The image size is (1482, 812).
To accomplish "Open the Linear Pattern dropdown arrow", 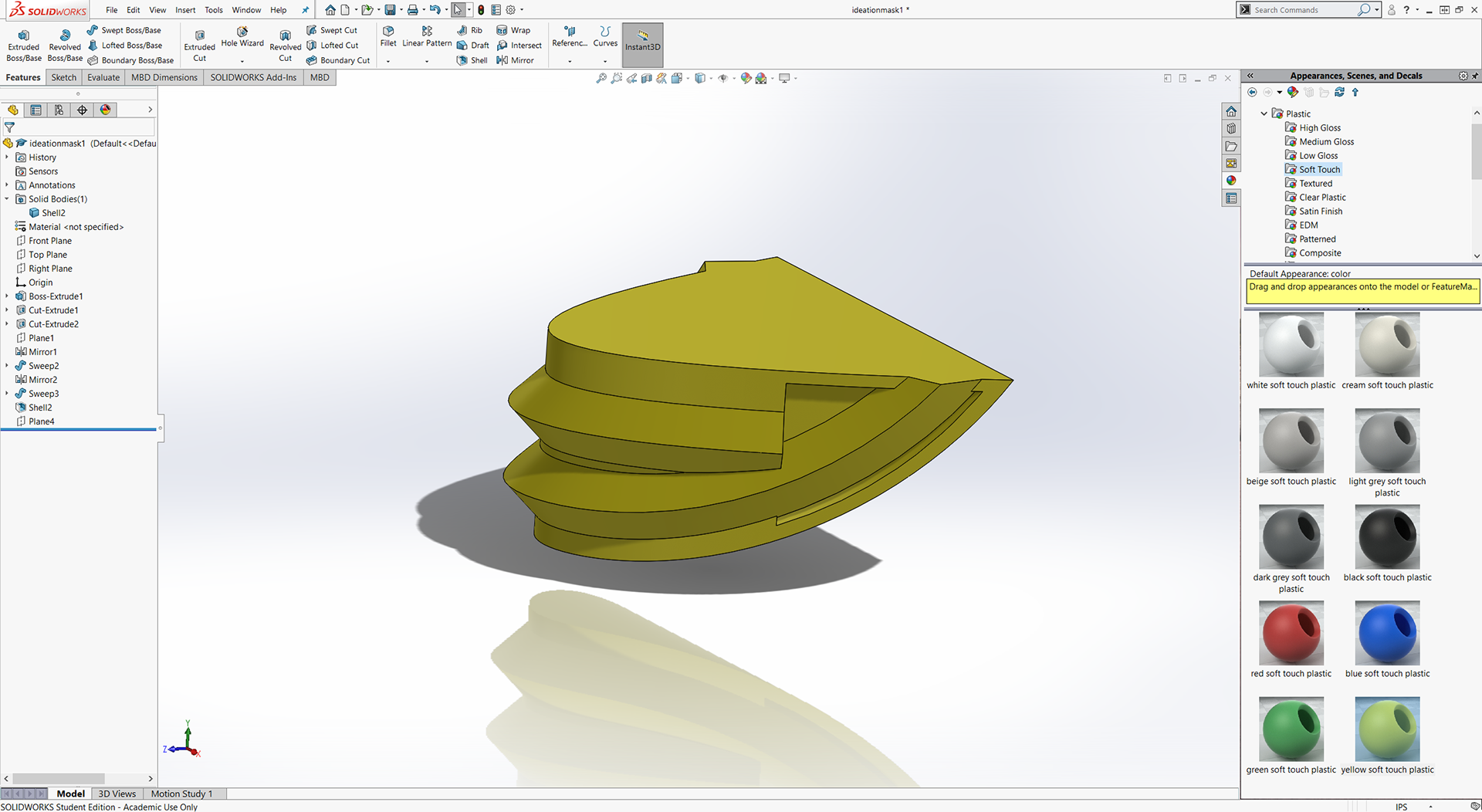I will pos(427,61).
